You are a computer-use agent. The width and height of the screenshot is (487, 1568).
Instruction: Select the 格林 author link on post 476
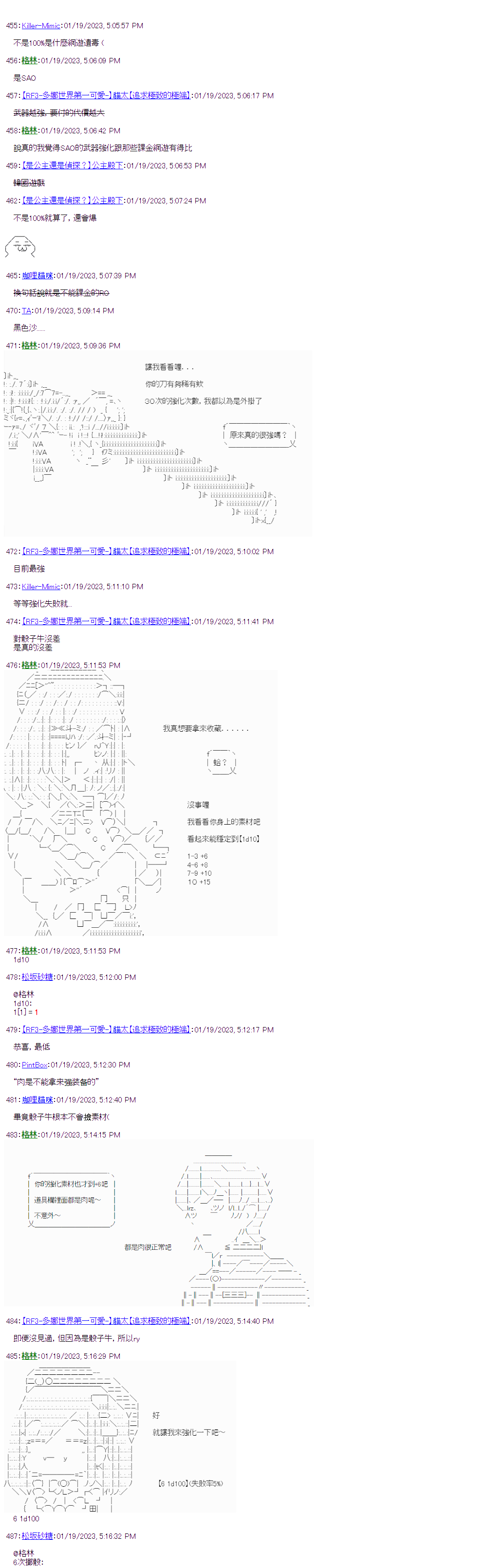pos(29,666)
